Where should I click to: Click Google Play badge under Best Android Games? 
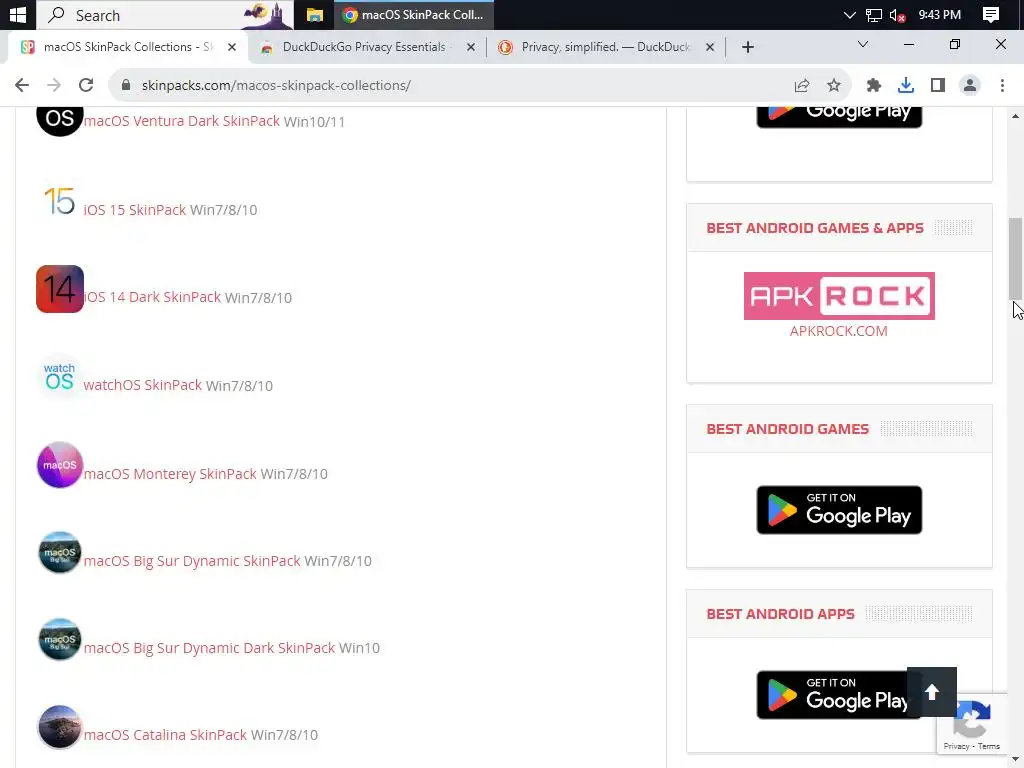tap(839, 510)
